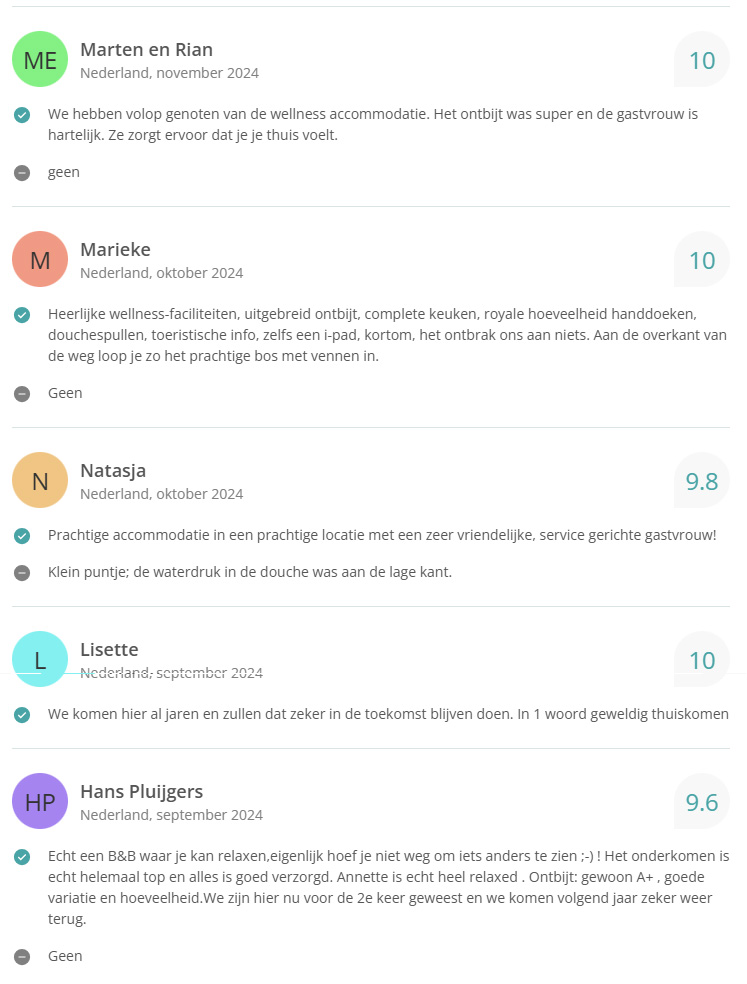Click Marieke's orange M avatar

tap(40, 260)
